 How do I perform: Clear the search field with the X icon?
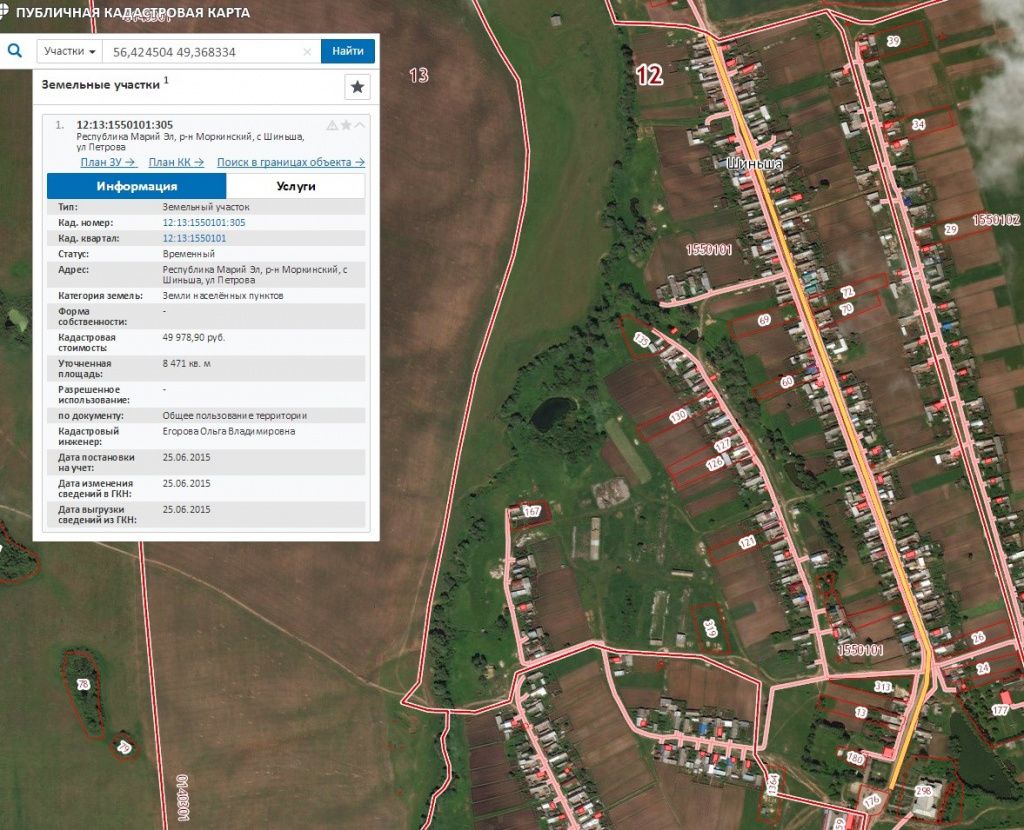click(307, 52)
